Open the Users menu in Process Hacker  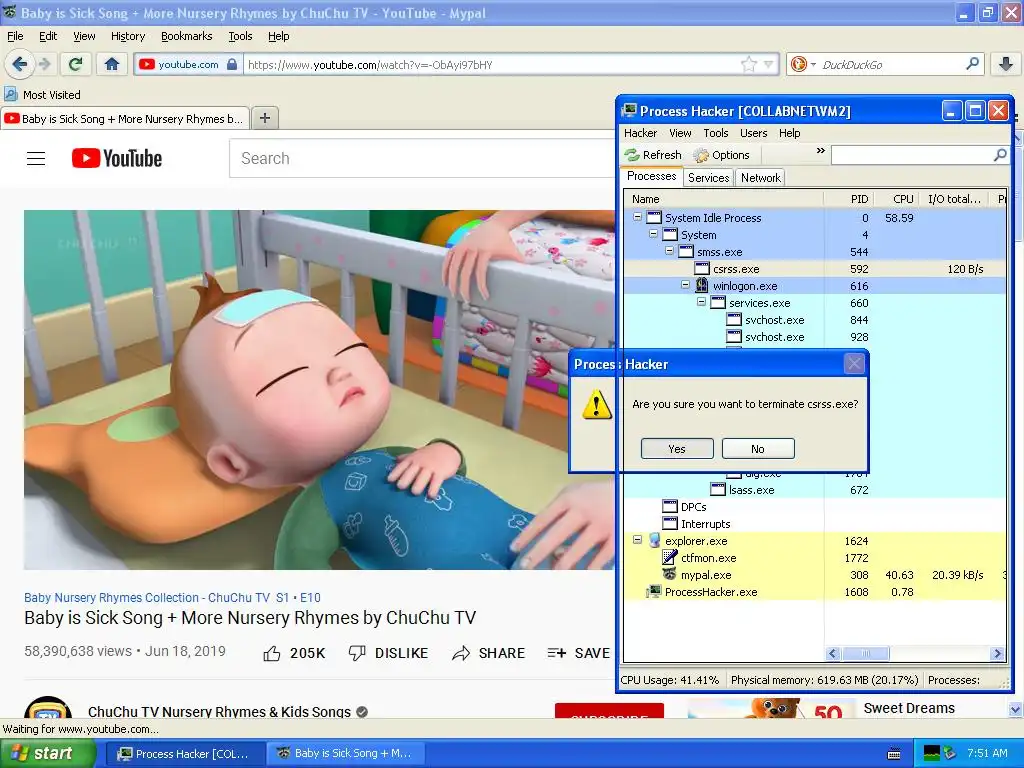tap(754, 133)
